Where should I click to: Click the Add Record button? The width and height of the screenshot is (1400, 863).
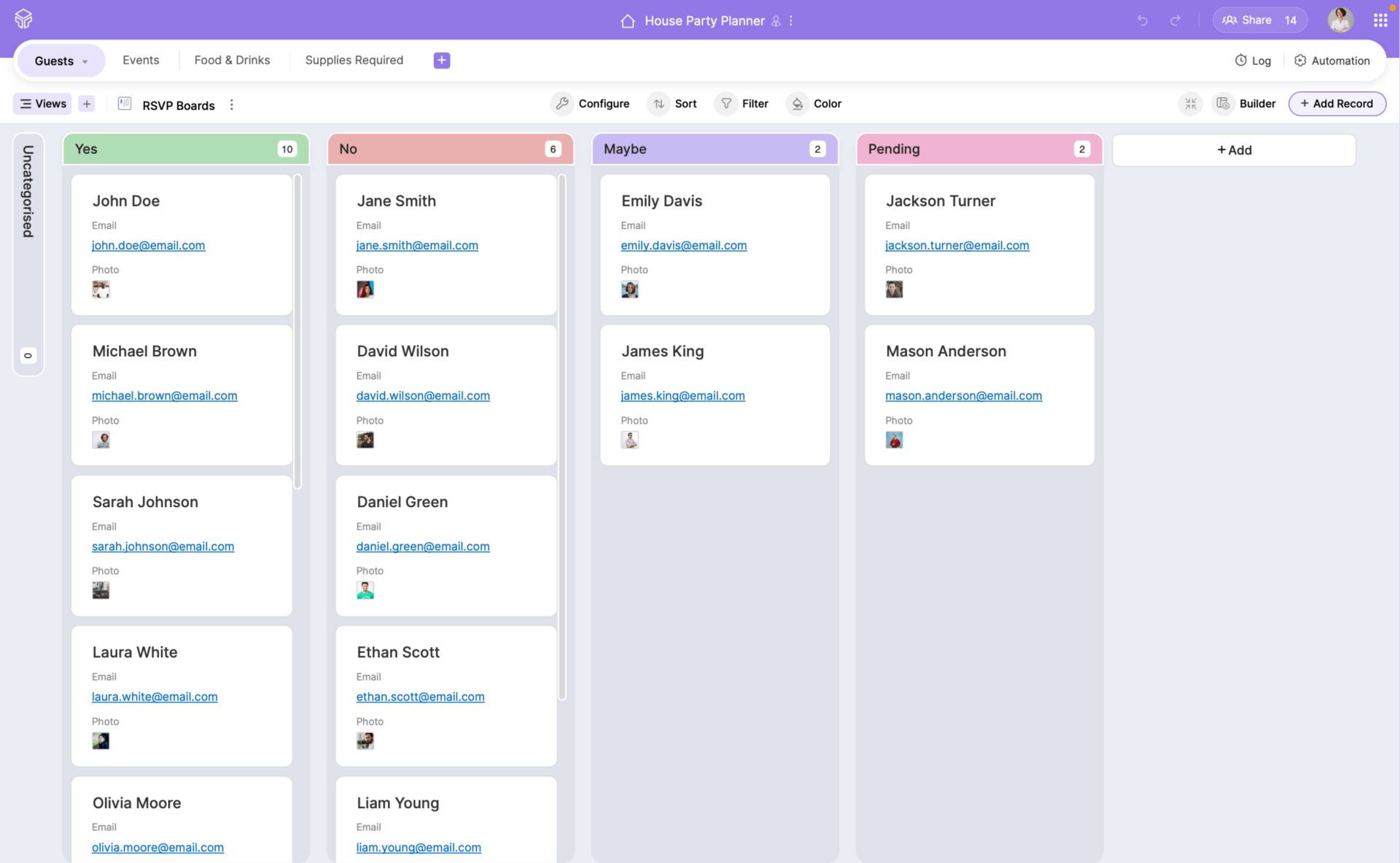[1337, 104]
